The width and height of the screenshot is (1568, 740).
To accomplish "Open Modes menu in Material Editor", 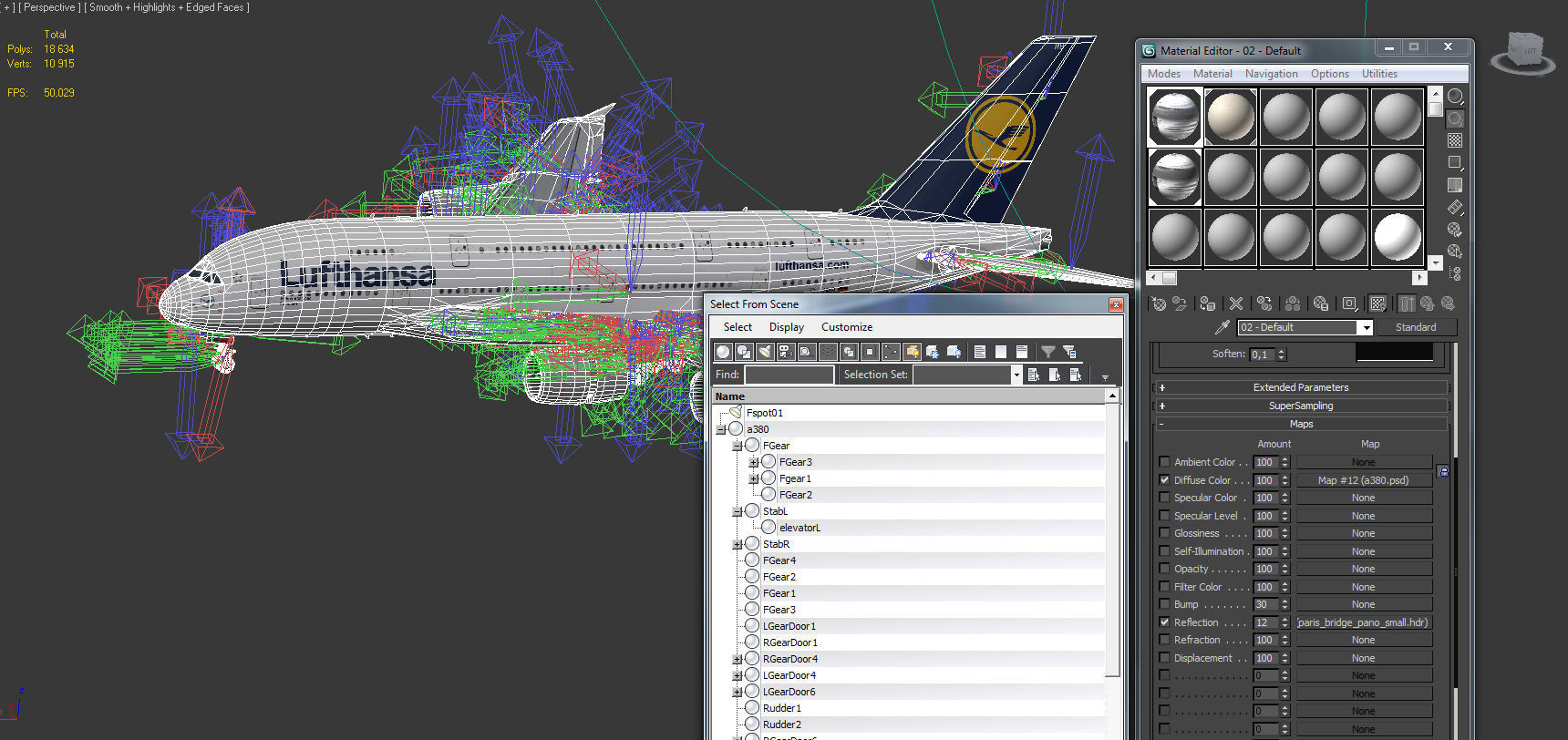I will 1163,74.
